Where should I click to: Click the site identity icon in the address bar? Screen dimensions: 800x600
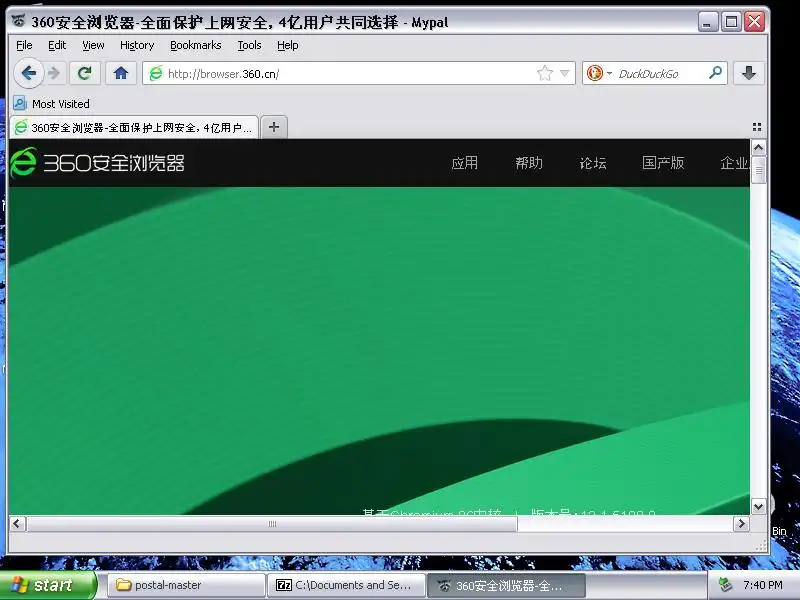click(156, 73)
